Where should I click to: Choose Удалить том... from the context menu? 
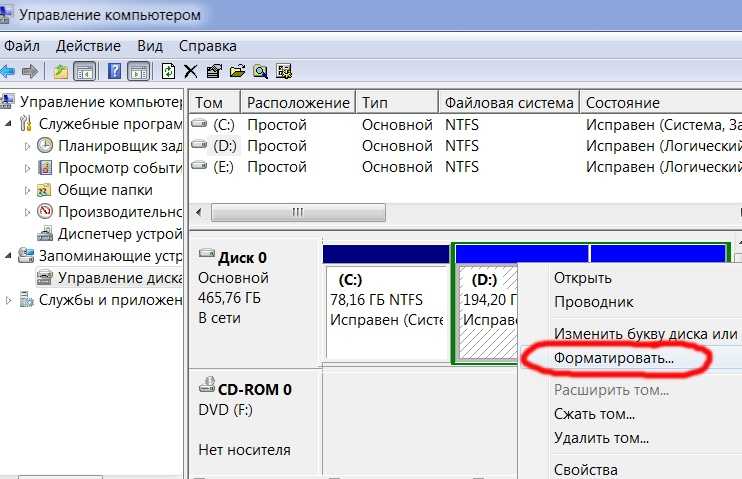pyautogui.click(x=601, y=438)
